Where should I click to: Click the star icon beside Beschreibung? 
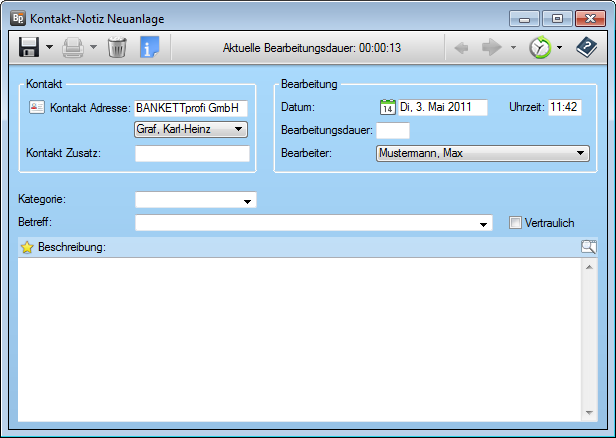click(27, 247)
